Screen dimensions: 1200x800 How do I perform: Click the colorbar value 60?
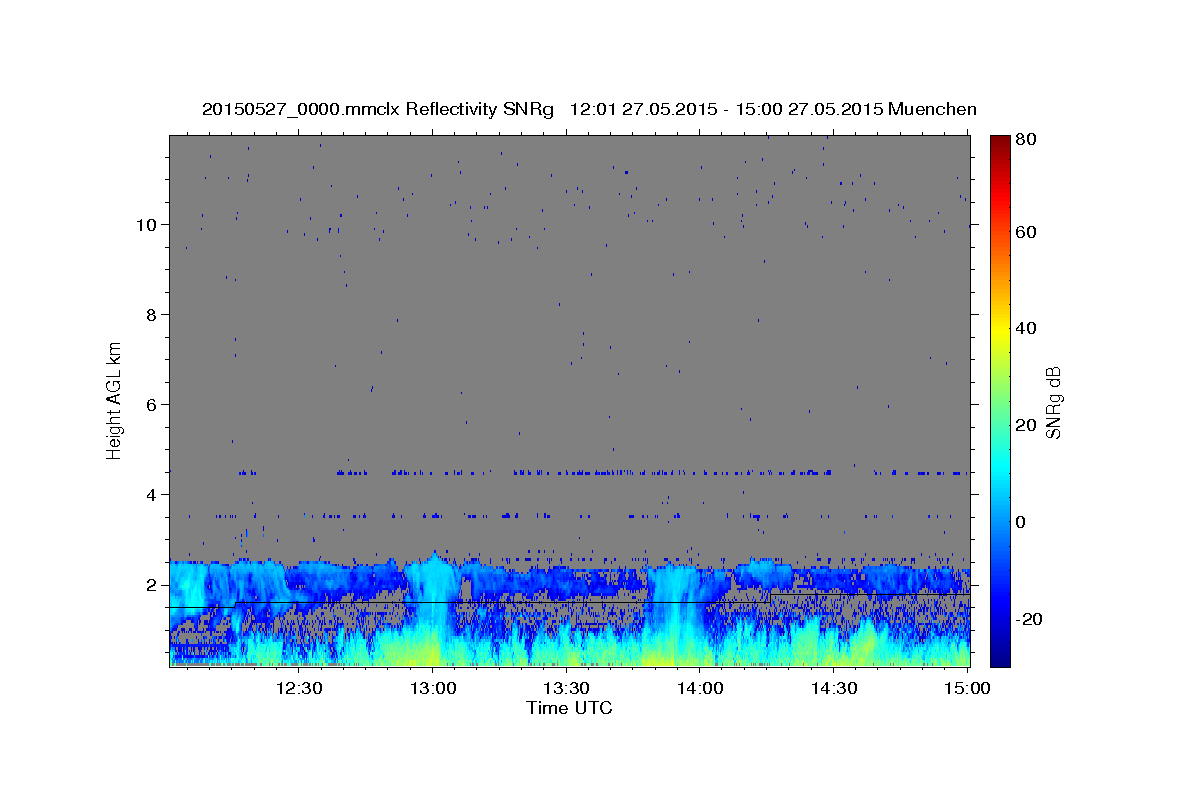[1025, 232]
